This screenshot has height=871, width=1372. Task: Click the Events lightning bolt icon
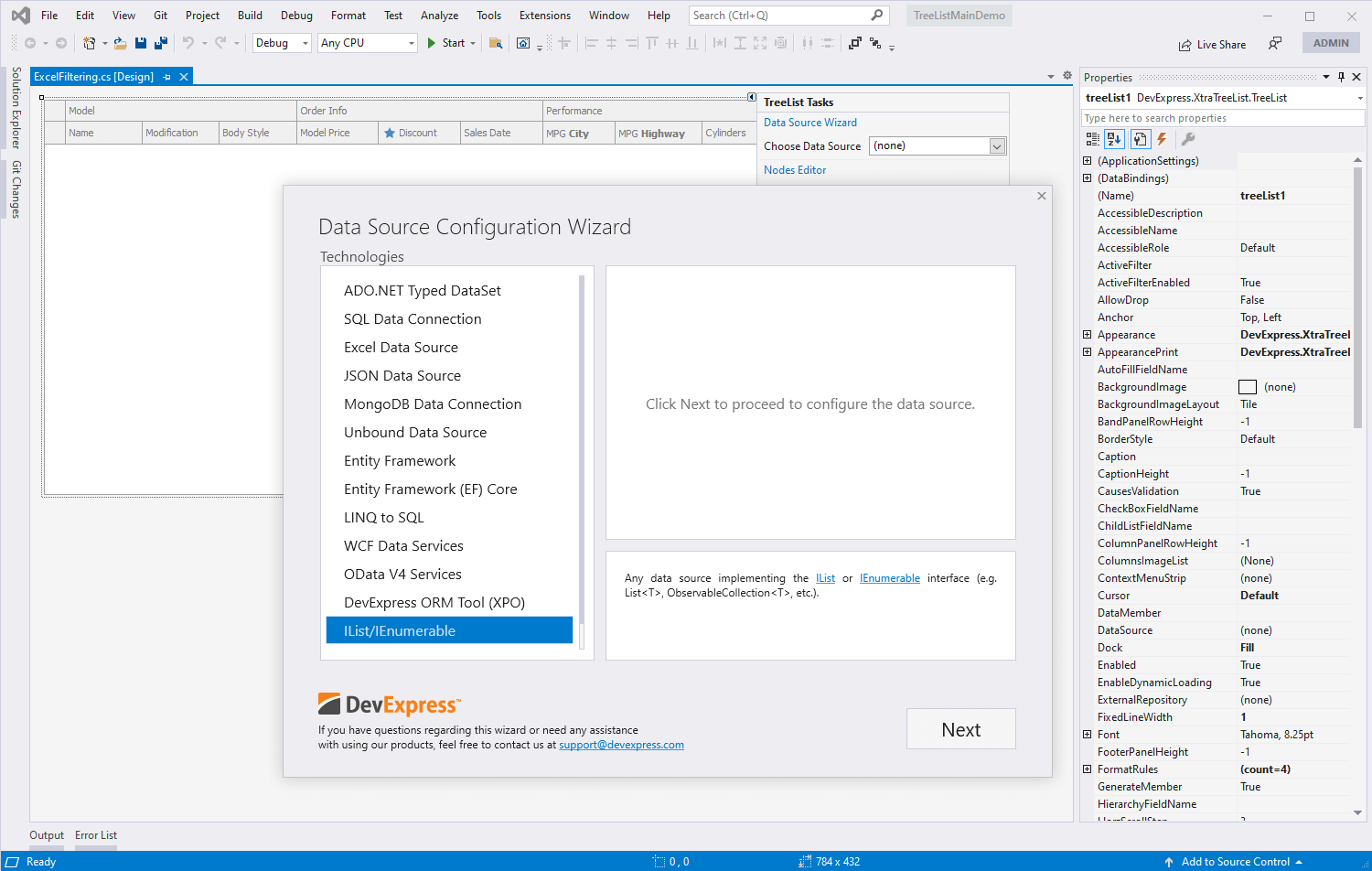click(x=1162, y=139)
